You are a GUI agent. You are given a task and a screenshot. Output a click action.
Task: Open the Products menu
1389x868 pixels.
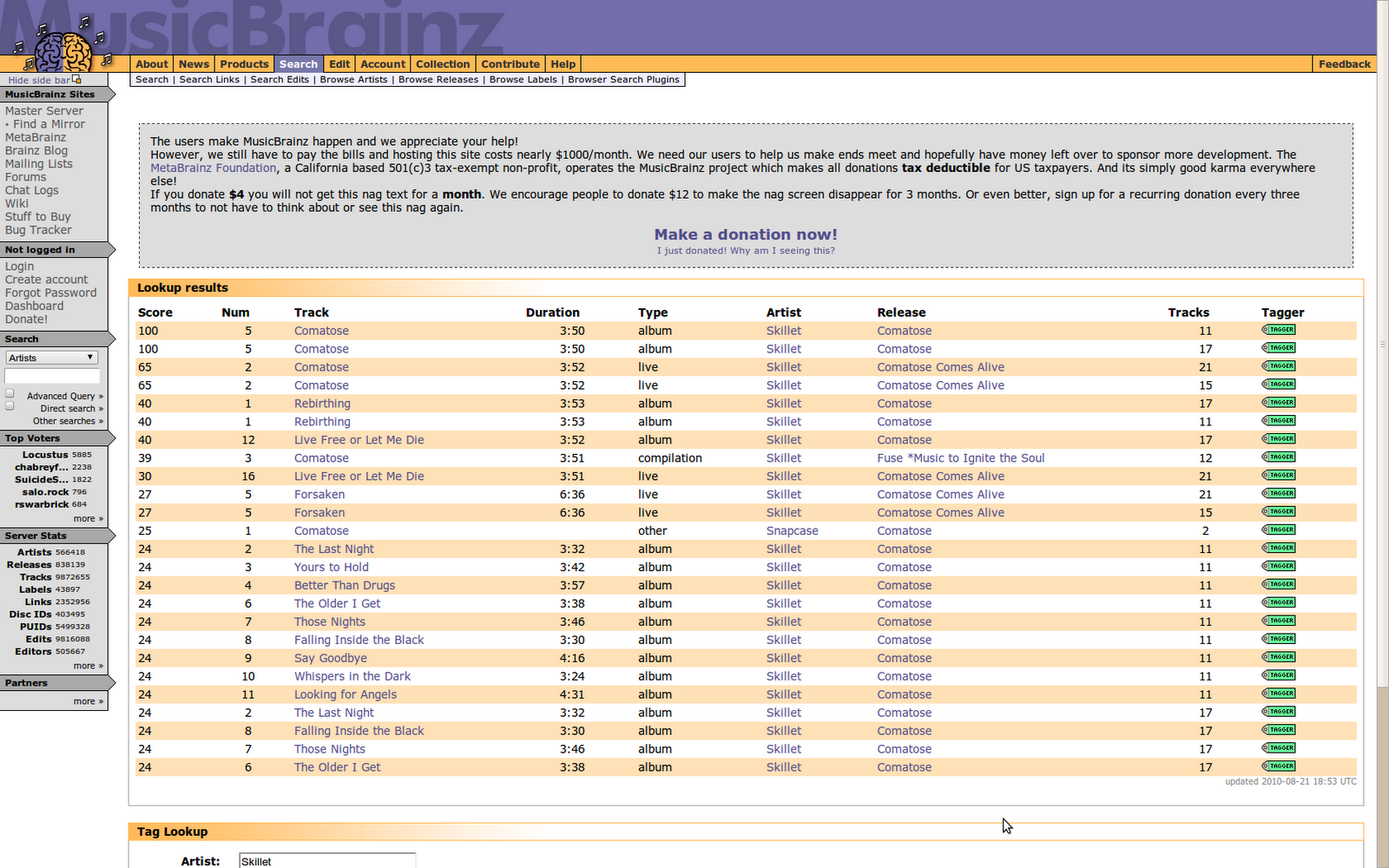click(244, 64)
